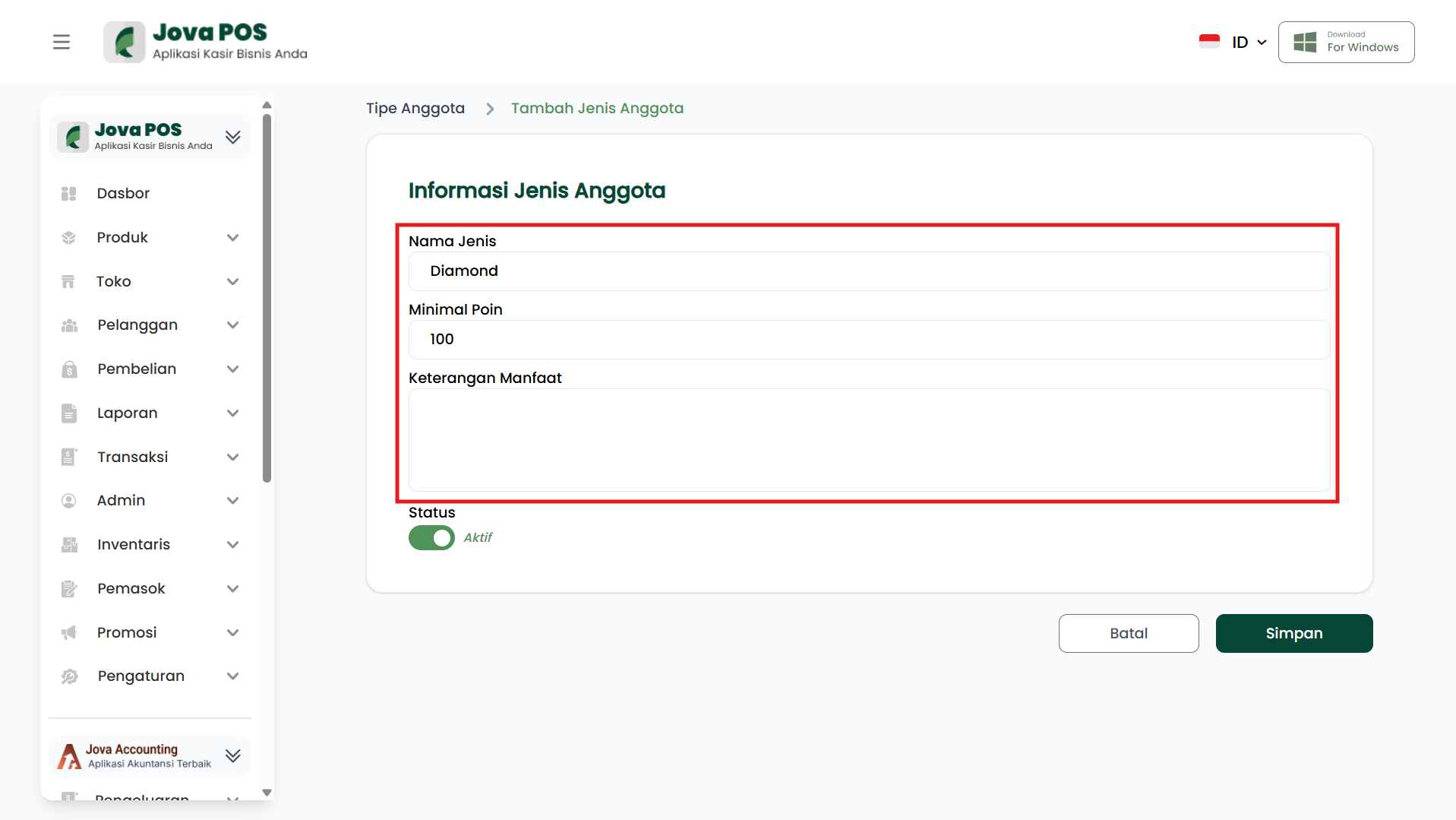
Task: Click the Dasbor grid icon
Action: click(69, 194)
